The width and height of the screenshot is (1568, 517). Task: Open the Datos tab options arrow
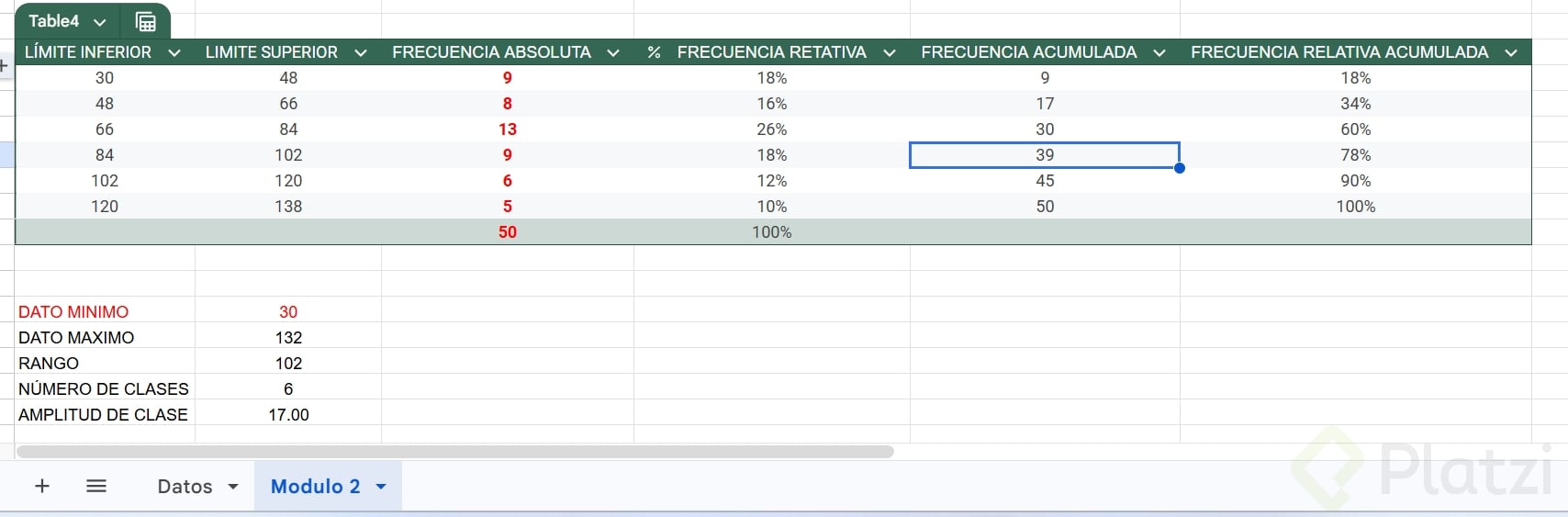coord(233,486)
